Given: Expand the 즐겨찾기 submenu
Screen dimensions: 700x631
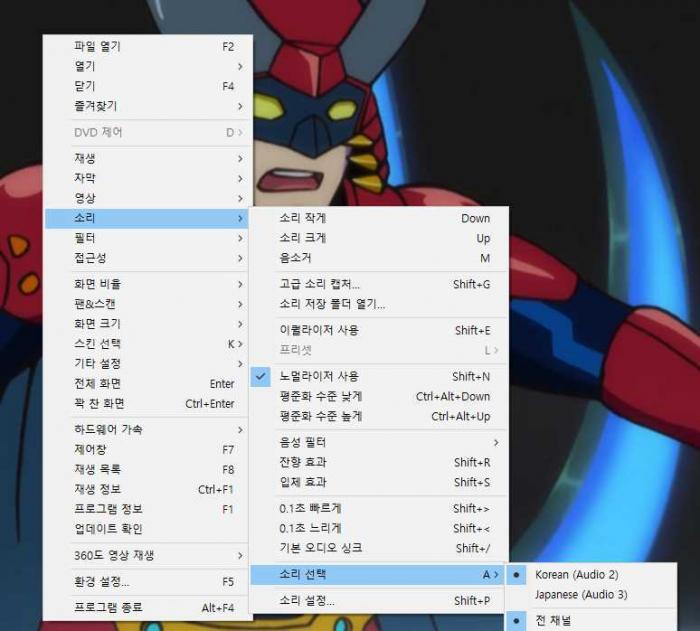Looking at the screenshot, I should click(147, 106).
